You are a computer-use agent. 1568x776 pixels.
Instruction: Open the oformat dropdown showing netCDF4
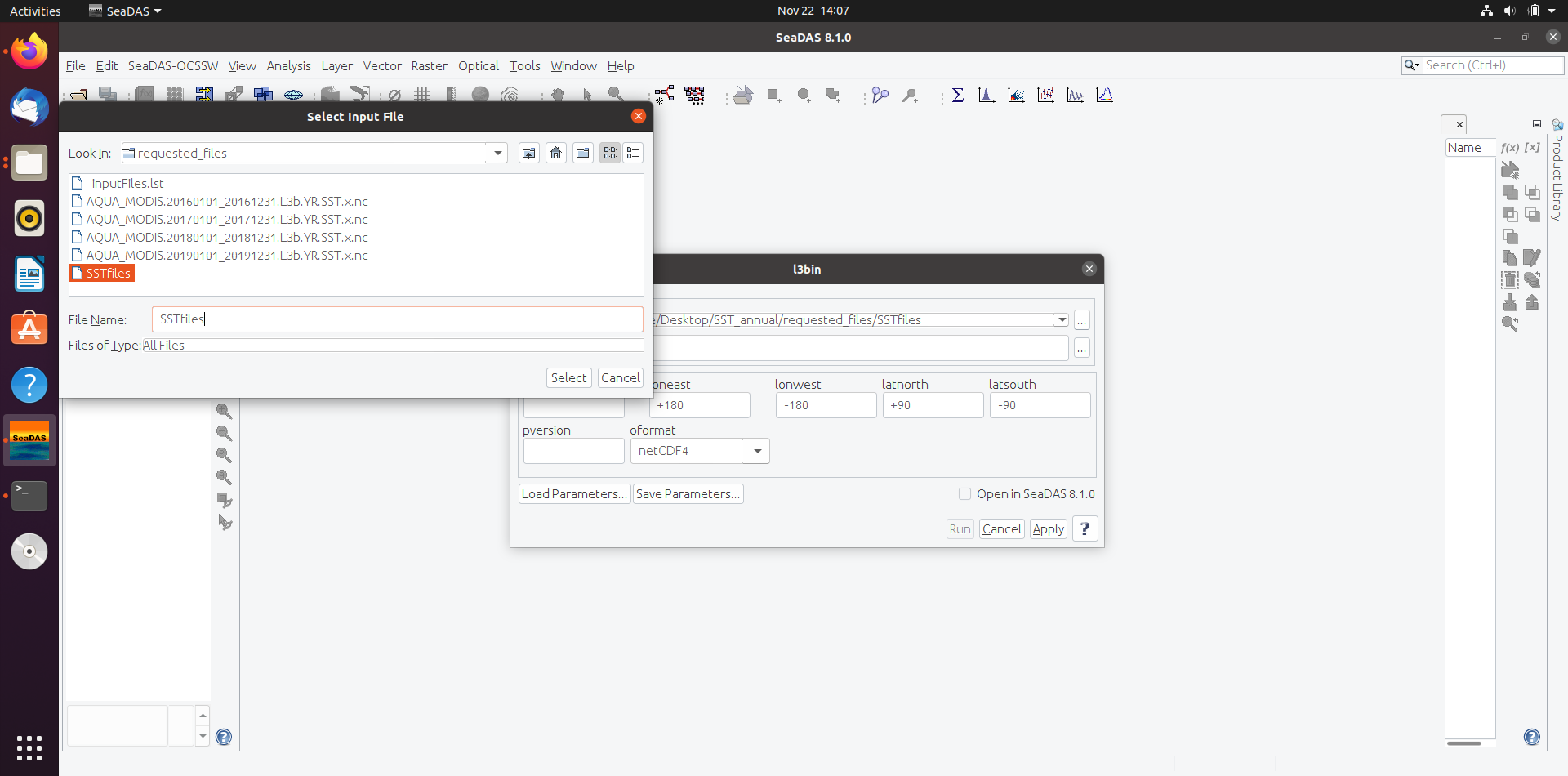click(x=756, y=450)
